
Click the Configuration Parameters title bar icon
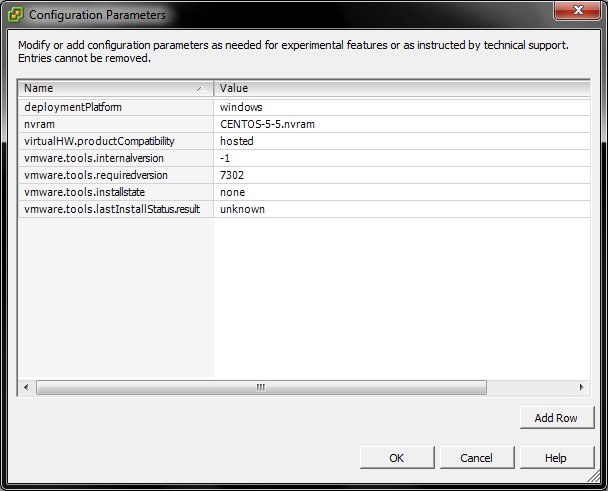pyautogui.click(x=15, y=15)
